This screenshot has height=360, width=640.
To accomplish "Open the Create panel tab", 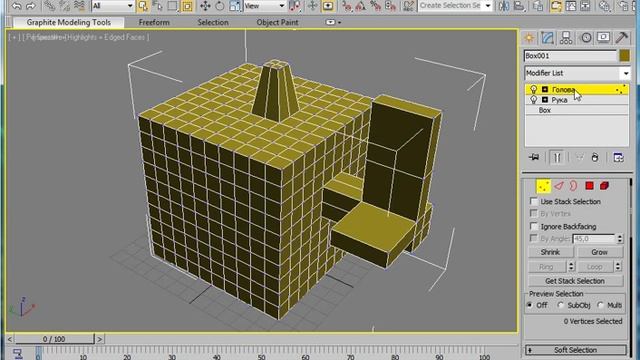I will [529, 38].
